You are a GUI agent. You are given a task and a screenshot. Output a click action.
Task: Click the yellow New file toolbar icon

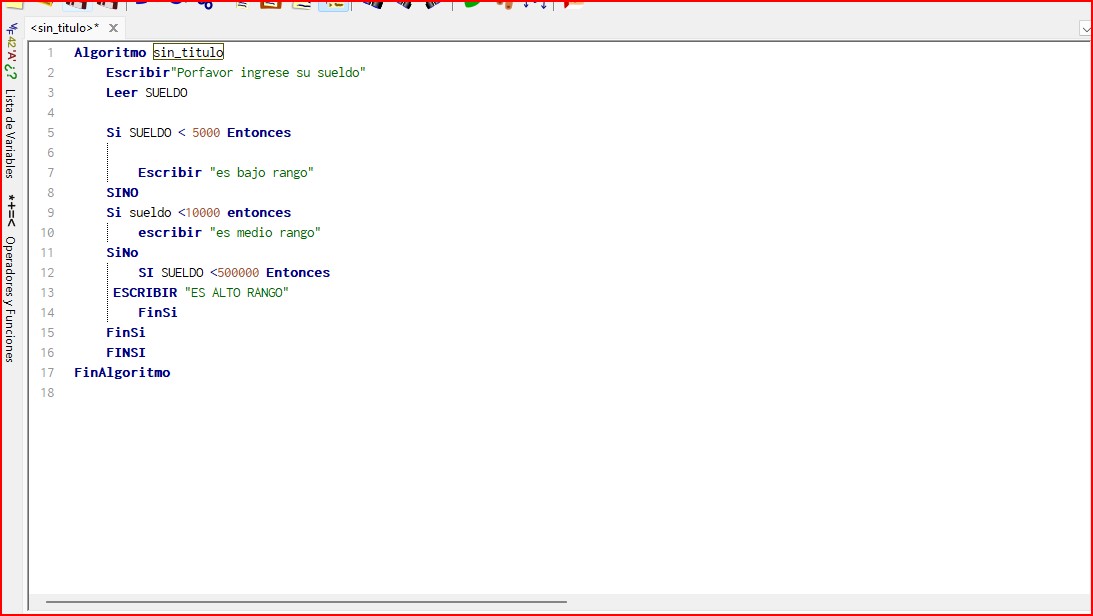(12, 3)
